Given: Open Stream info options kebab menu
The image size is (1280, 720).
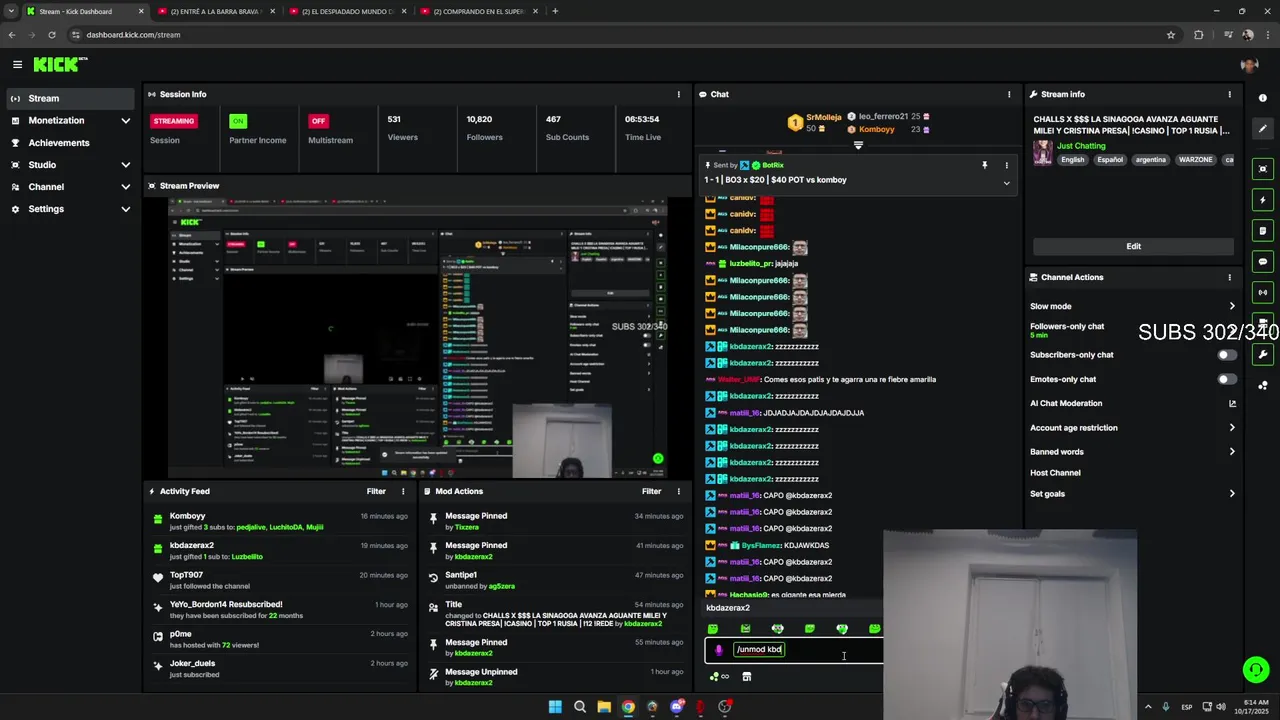Looking at the screenshot, I should point(1230,94).
